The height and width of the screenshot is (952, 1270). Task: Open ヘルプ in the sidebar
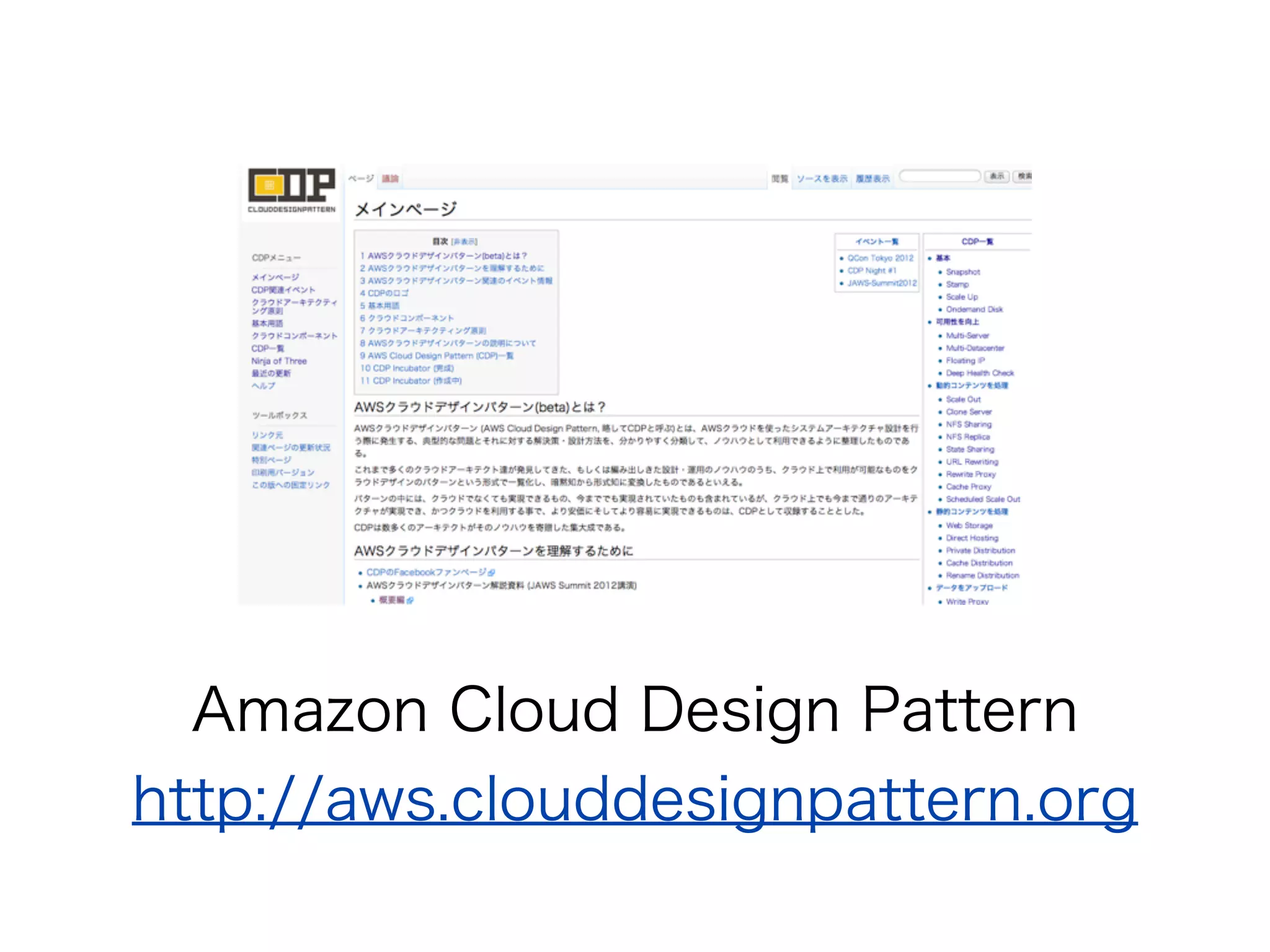point(263,386)
